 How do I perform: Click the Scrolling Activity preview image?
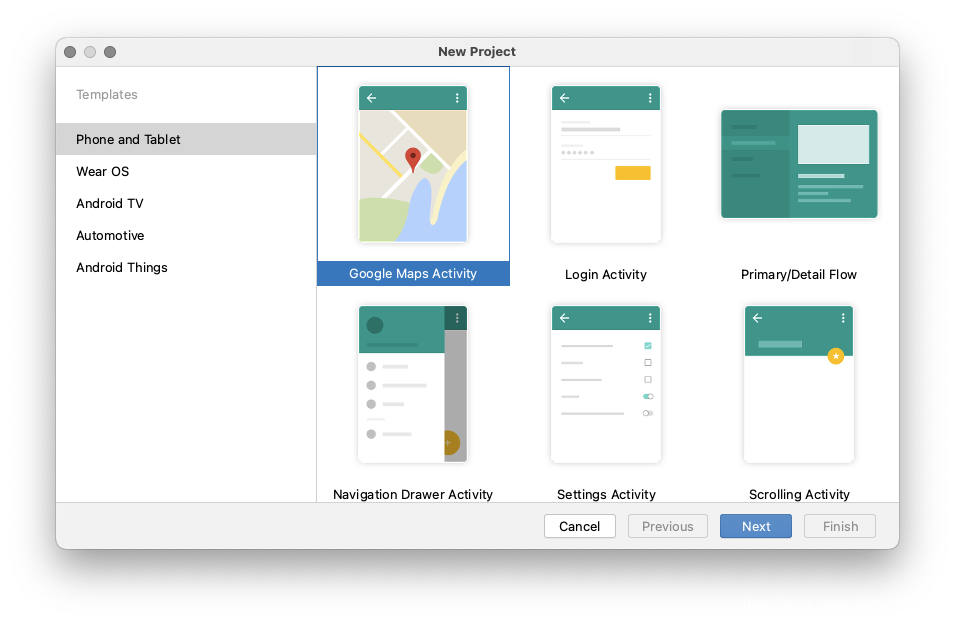[799, 383]
